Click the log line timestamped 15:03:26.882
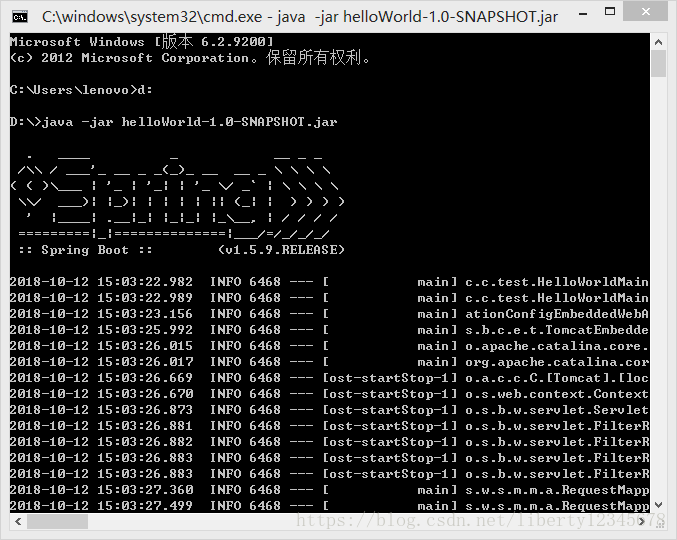Viewport: 677px width, 540px height. [x=329, y=442]
